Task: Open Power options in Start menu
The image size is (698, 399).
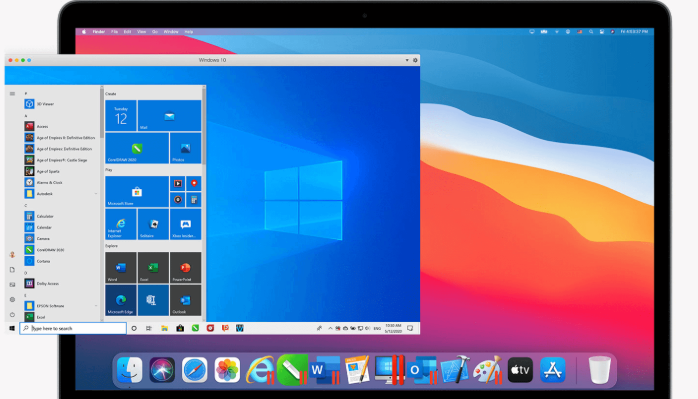Action: (x=12, y=314)
